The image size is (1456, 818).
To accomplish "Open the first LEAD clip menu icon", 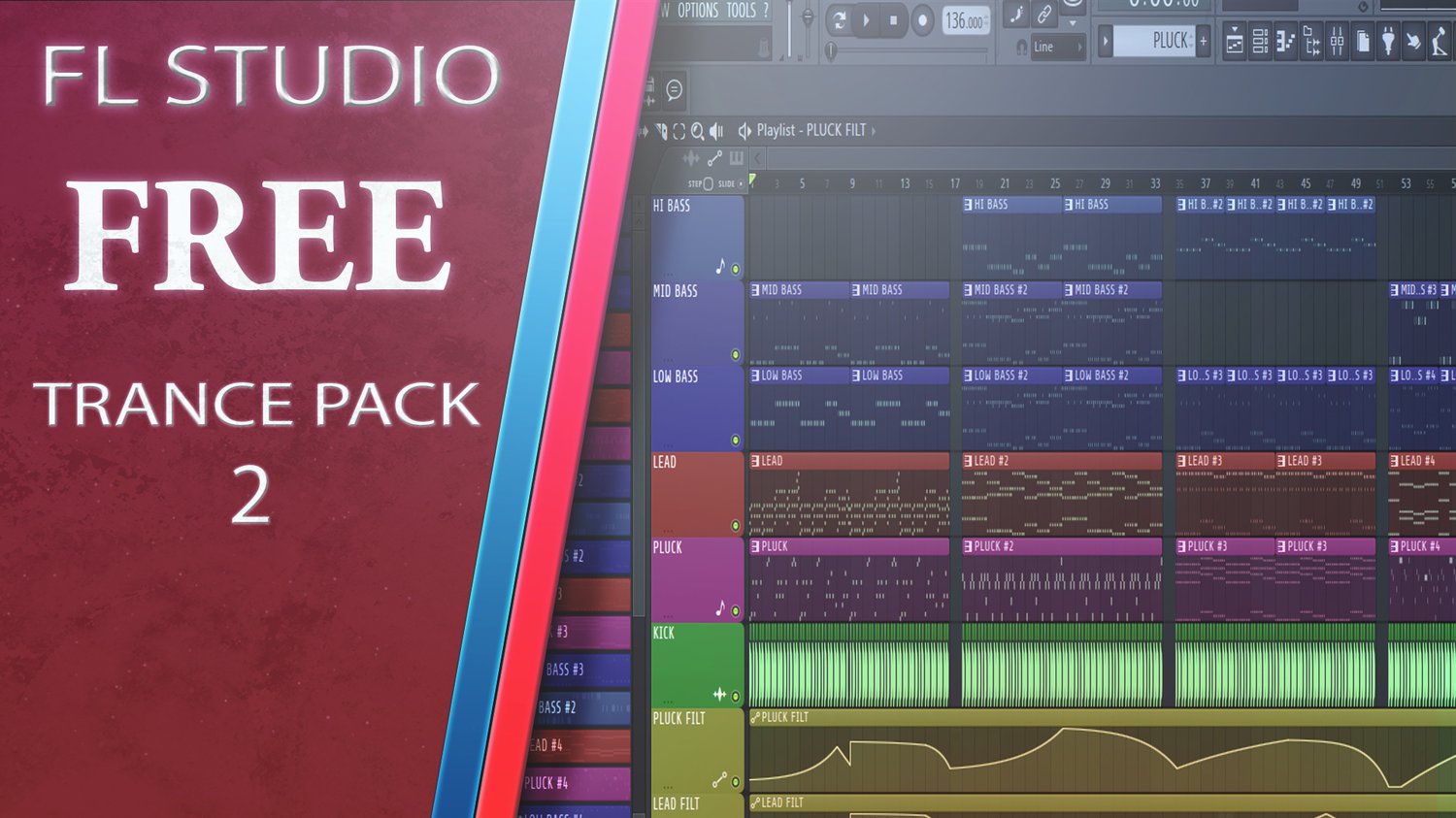I will (755, 461).
